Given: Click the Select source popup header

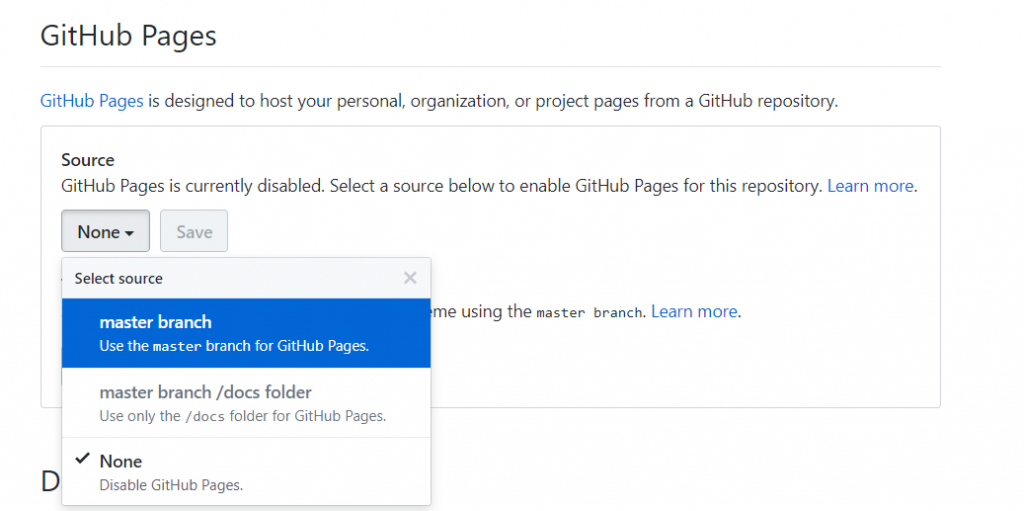Looking at the screenshot, I should pyautogui.click(x=118, y=278).
